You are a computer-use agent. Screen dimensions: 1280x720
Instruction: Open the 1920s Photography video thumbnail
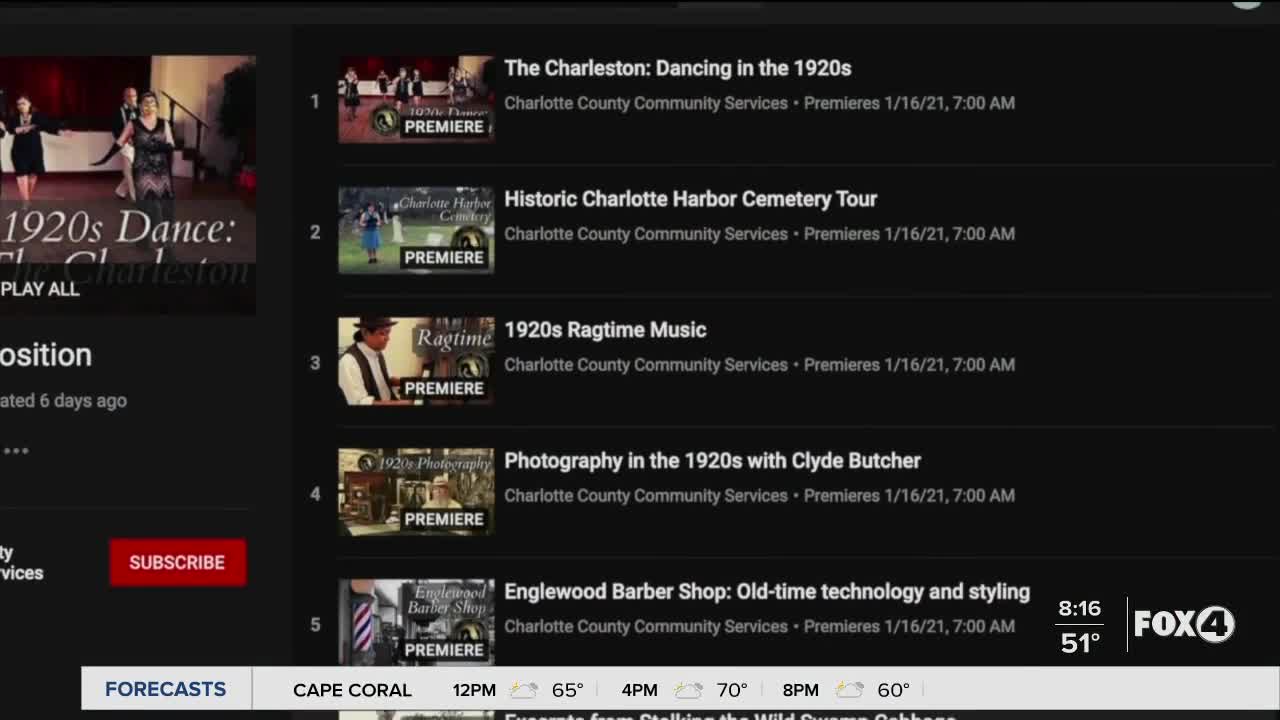[416, 492]
